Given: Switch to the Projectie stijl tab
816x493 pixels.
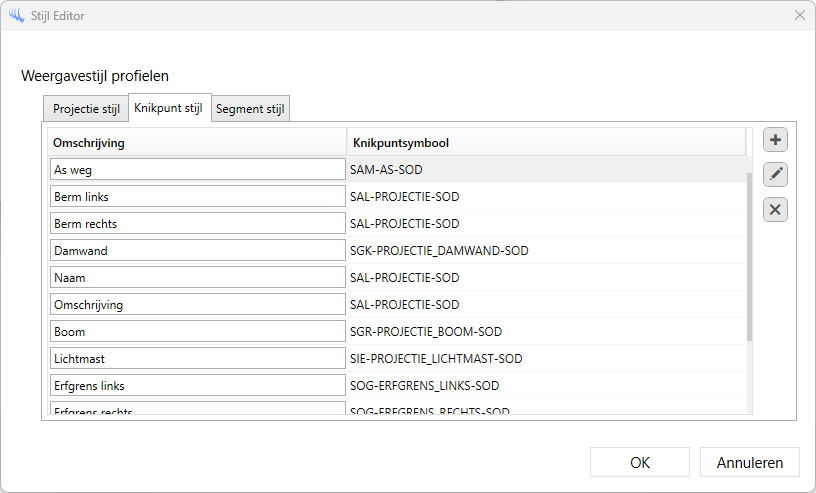Looking at the screenshot, I should click(x=86, y=109).
